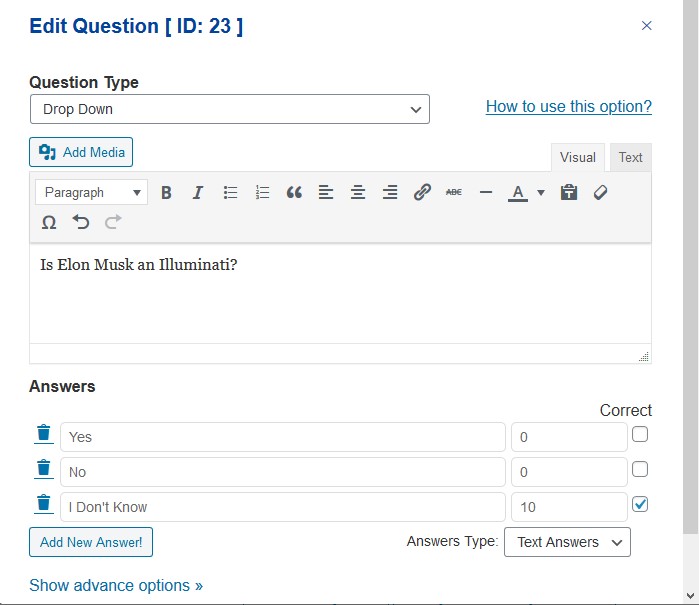Click points field showing 10

point(569,507)
